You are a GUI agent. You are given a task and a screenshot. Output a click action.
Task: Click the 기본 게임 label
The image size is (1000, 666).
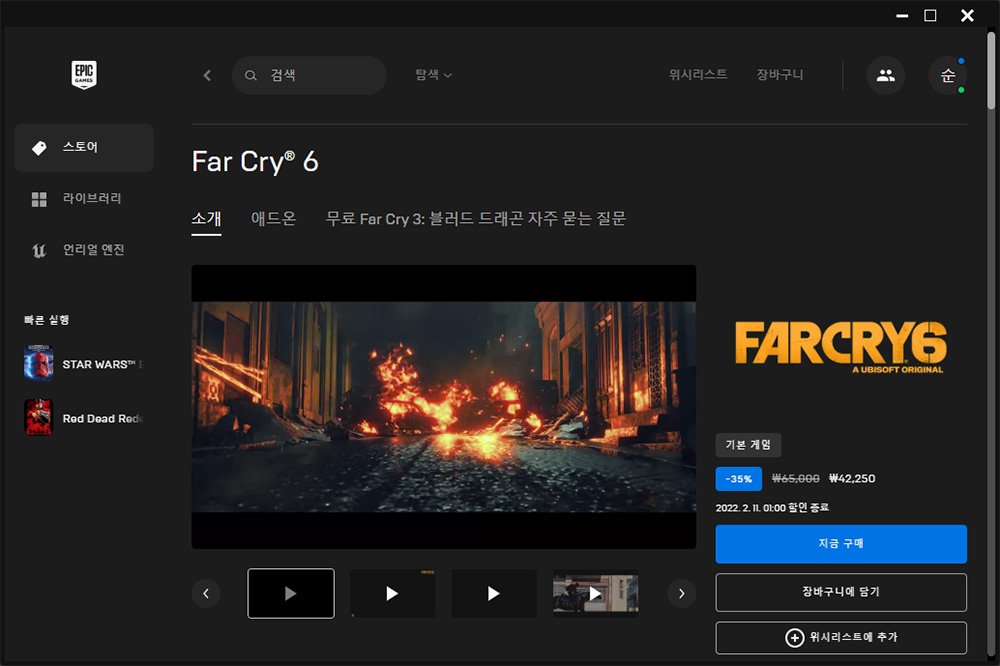click(x=748, y=445)
